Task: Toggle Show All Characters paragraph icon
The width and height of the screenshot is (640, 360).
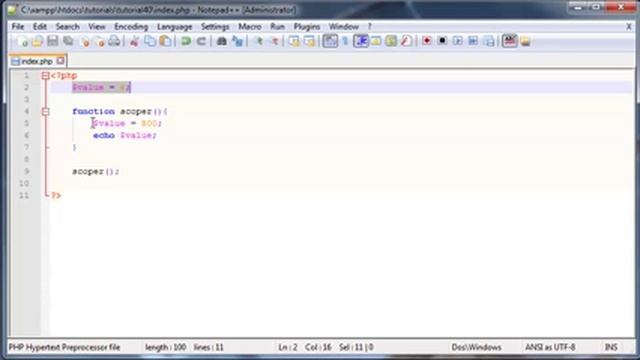Action: click(345, 41)
